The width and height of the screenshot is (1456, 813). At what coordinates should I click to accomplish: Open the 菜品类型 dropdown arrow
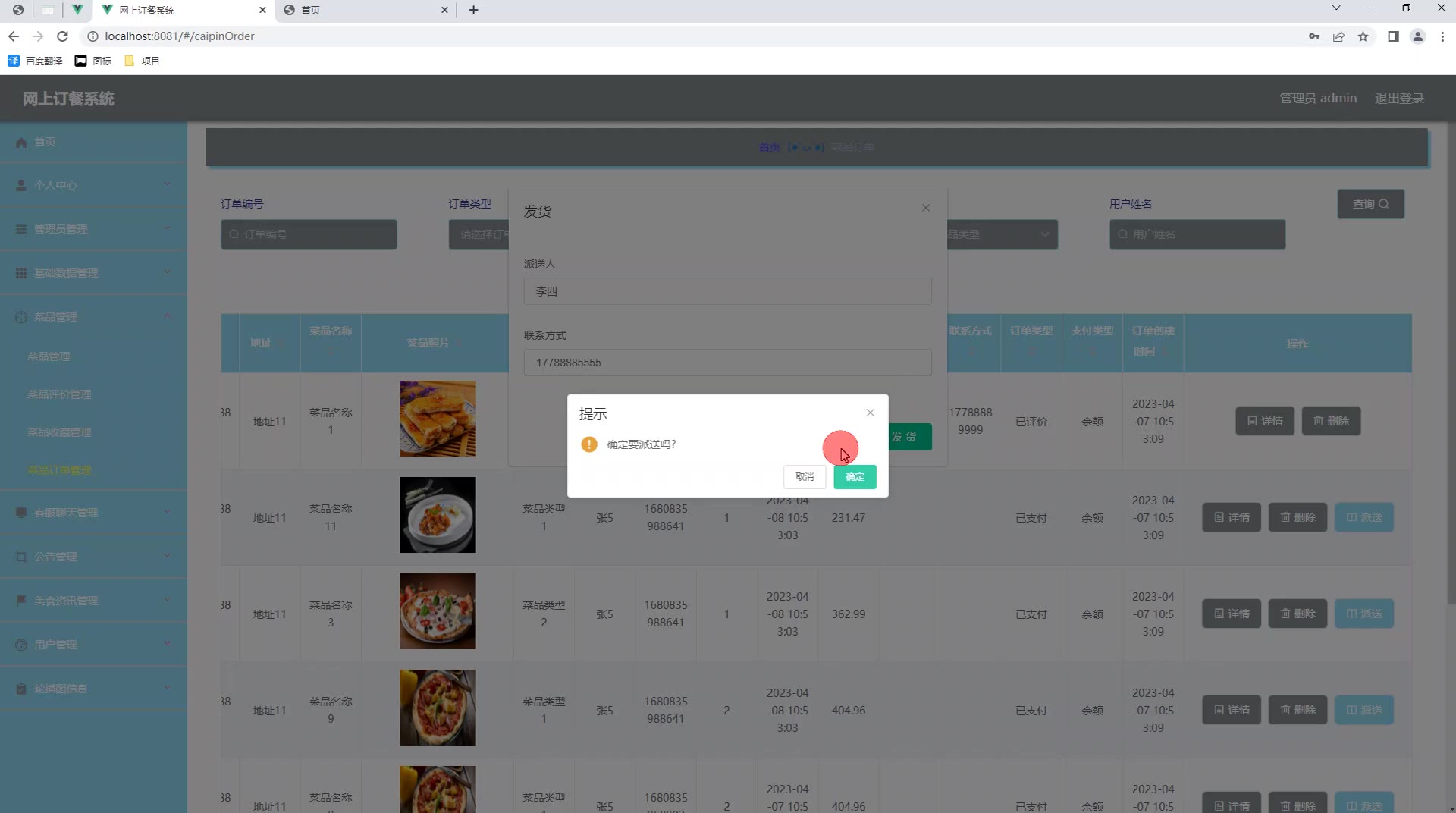coord(1045,234)
